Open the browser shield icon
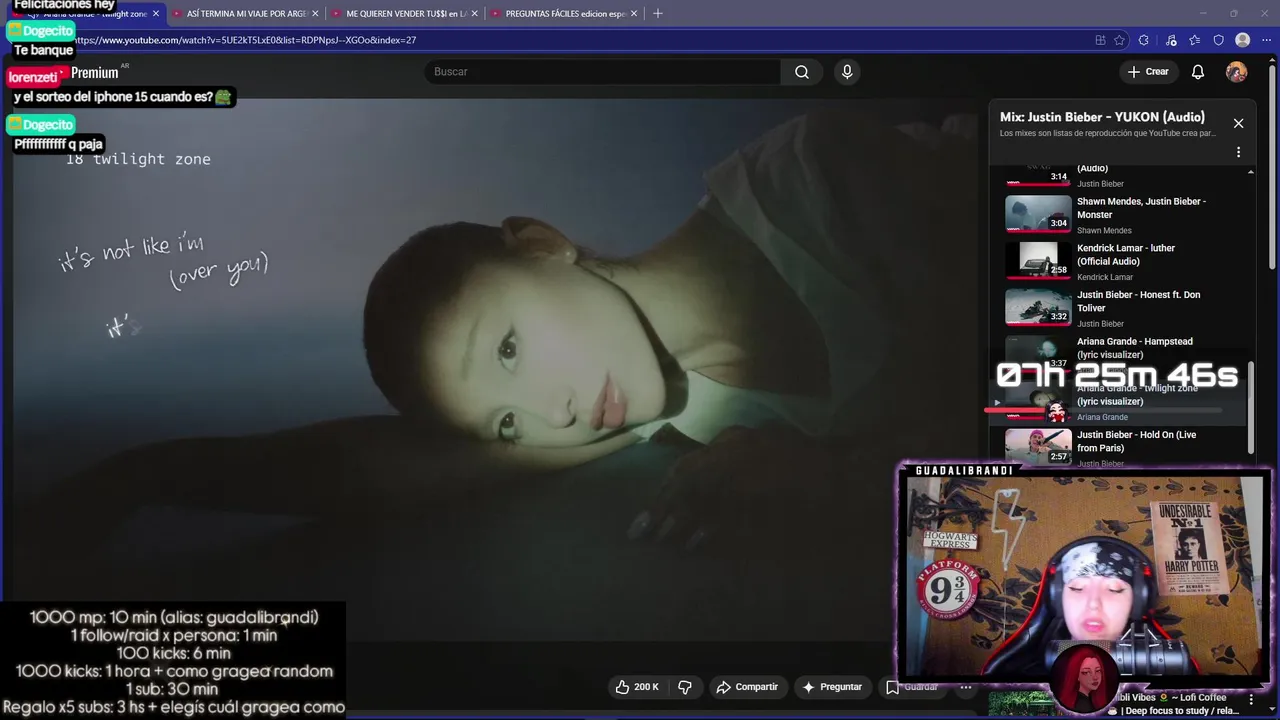Viewport: 1280px width, 720px height. pyautogui.click(x=1218, y=40)
